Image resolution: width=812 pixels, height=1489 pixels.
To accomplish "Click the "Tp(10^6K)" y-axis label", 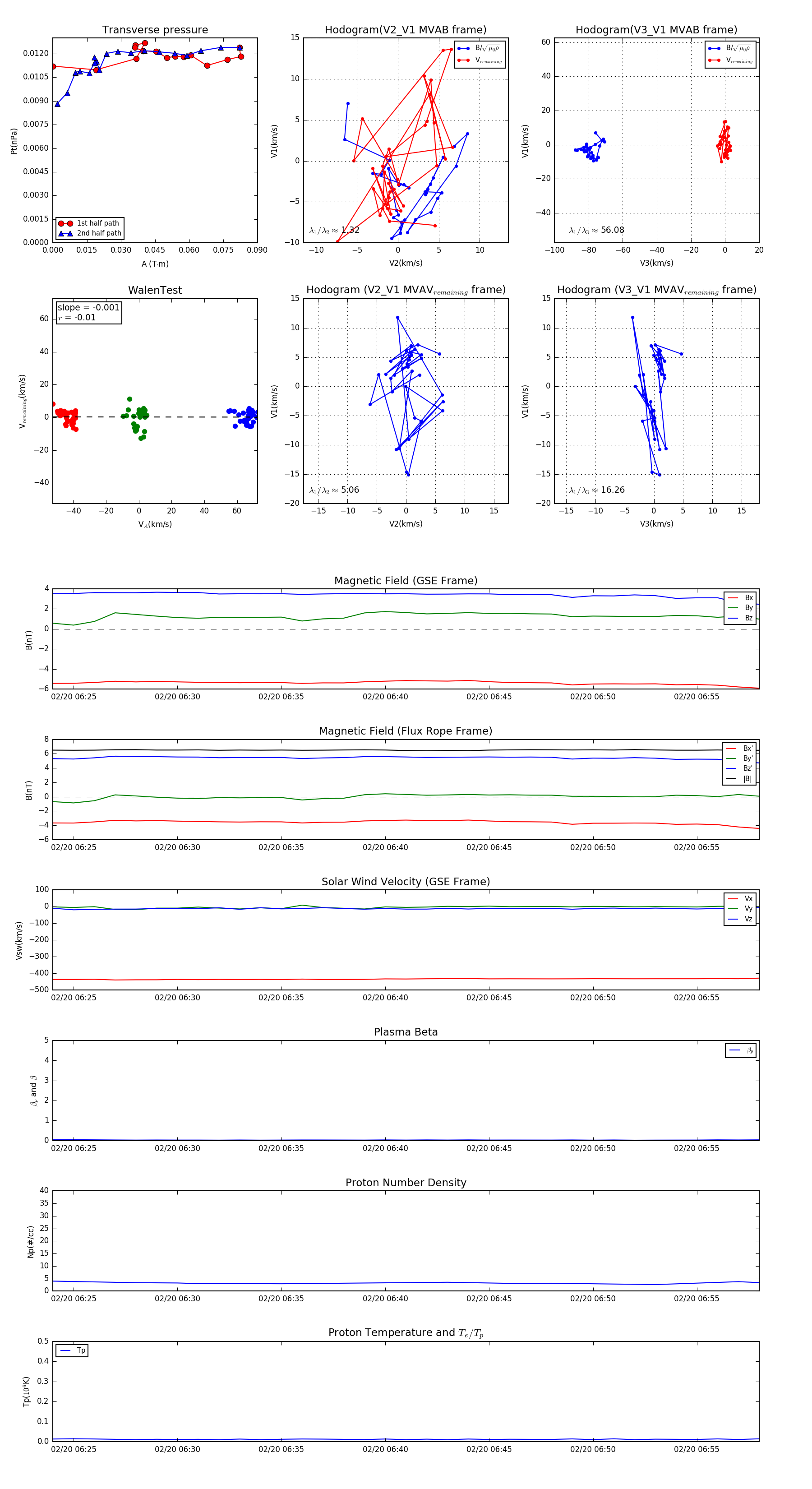I will (x=26, y=1392).
